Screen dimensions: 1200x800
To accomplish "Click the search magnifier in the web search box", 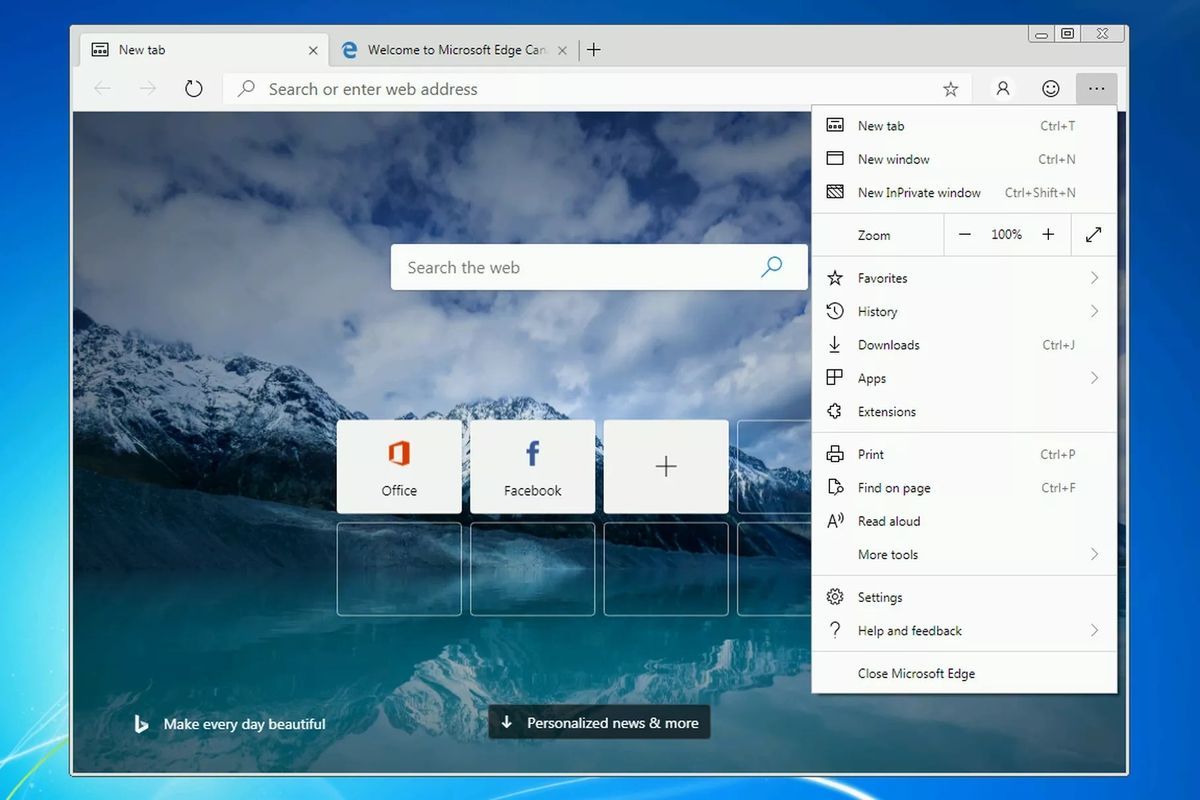I will point(771,267).
